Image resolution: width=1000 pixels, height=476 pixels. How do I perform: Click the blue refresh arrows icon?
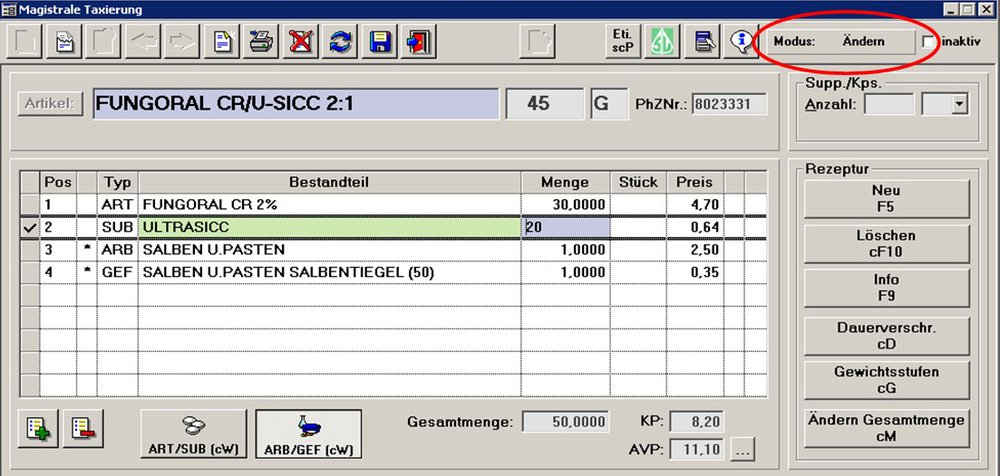340,42
